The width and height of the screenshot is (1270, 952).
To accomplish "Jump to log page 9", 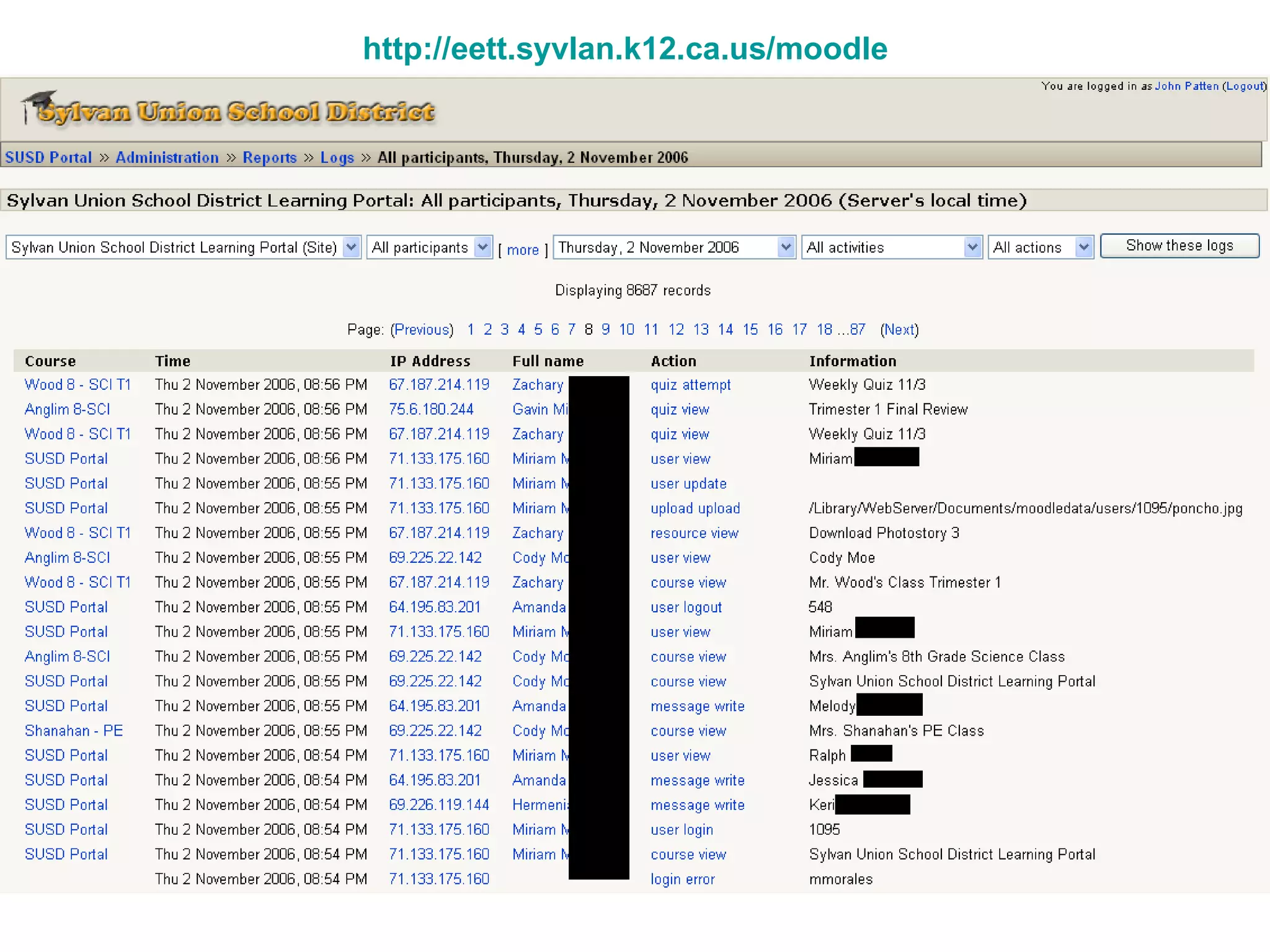I will [606, 329].
